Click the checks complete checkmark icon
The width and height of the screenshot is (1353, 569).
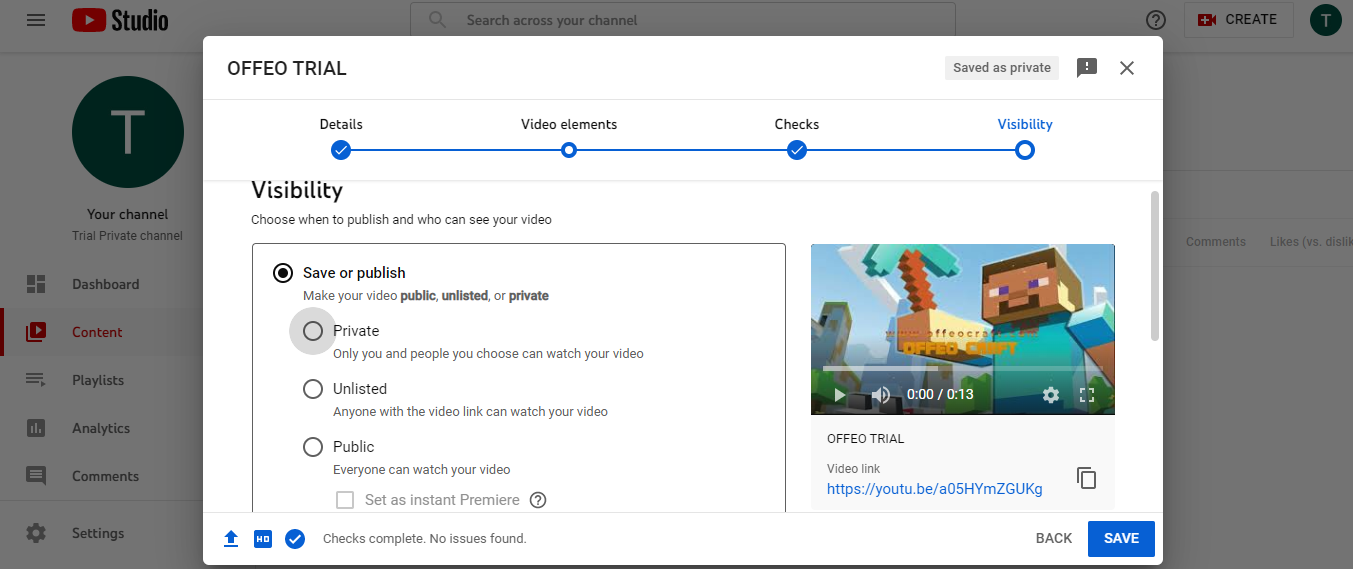295,539
